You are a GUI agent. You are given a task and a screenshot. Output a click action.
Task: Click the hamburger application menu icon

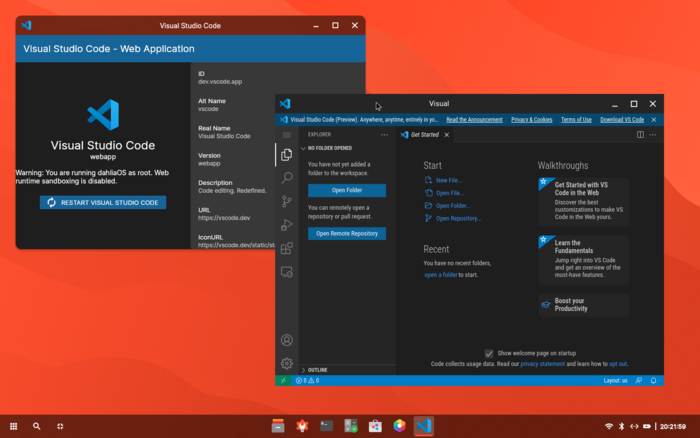click(x=287, y=134)
